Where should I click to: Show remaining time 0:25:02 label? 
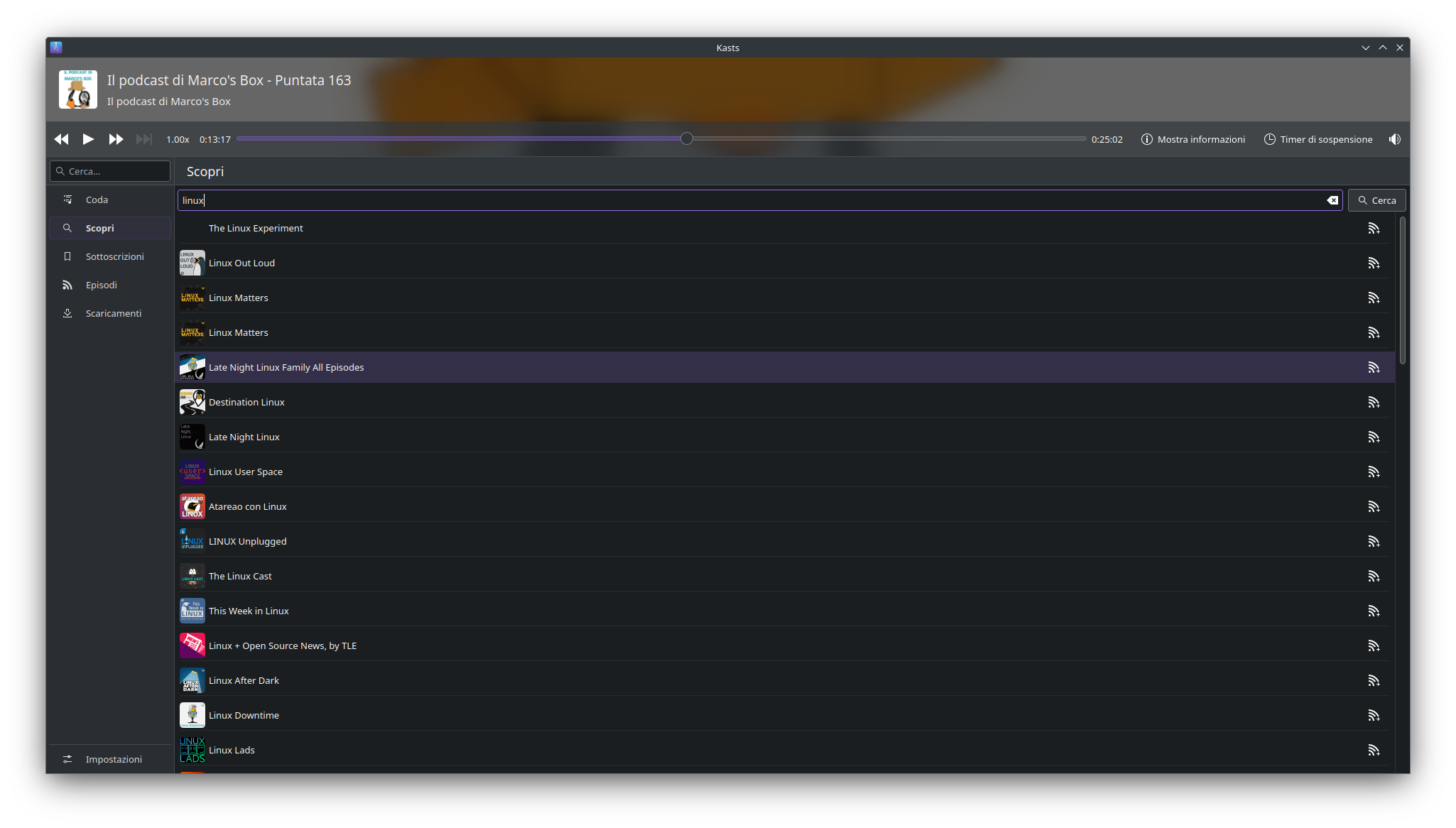[x=1107, y=139]
